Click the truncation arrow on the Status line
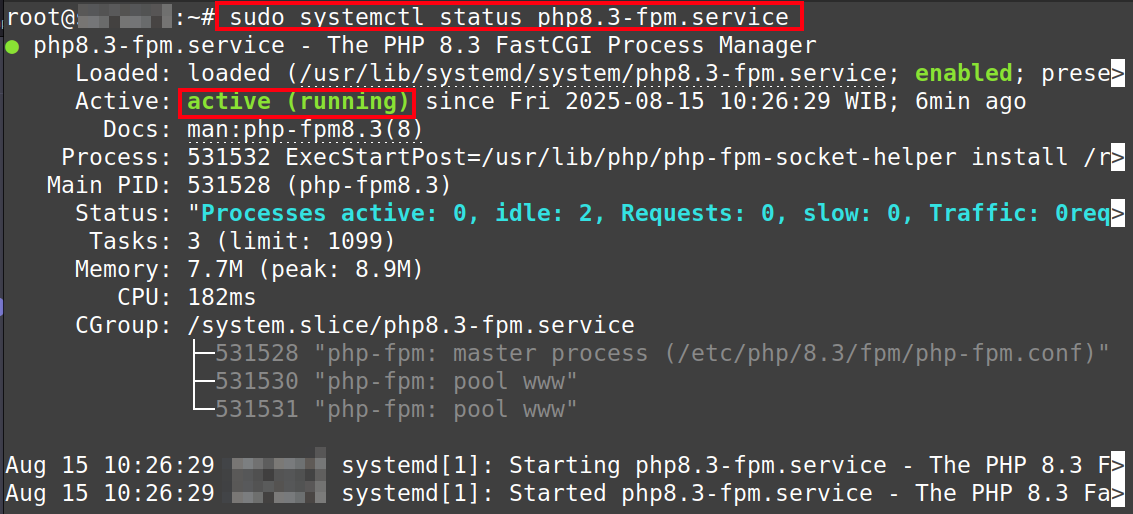This screenshot has height=514, width=1133. point(1118,214)
